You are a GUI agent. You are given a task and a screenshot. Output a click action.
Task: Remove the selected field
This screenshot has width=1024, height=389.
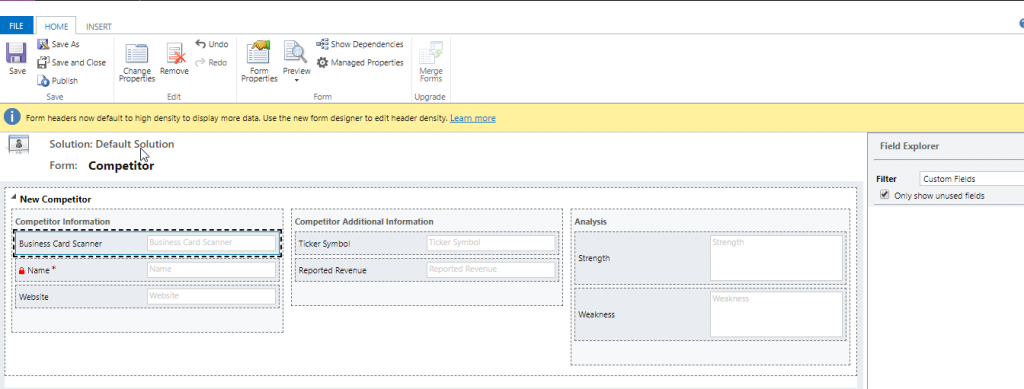point(174,58)
